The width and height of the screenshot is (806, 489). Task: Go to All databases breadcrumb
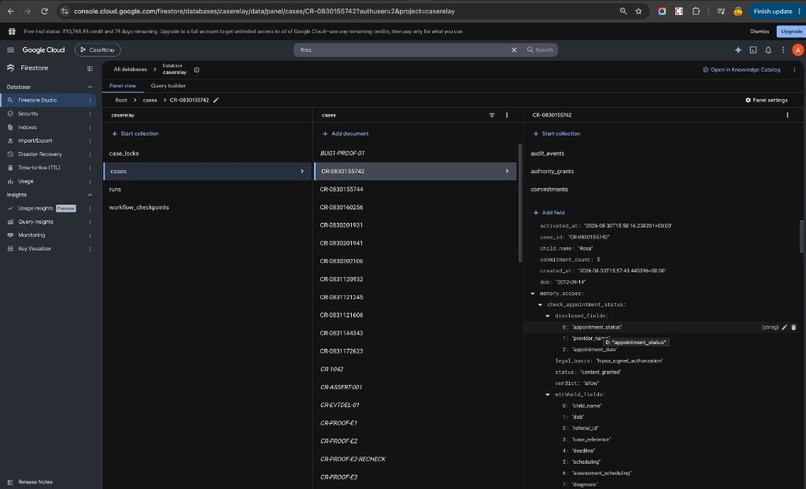[x=130, y=69]
